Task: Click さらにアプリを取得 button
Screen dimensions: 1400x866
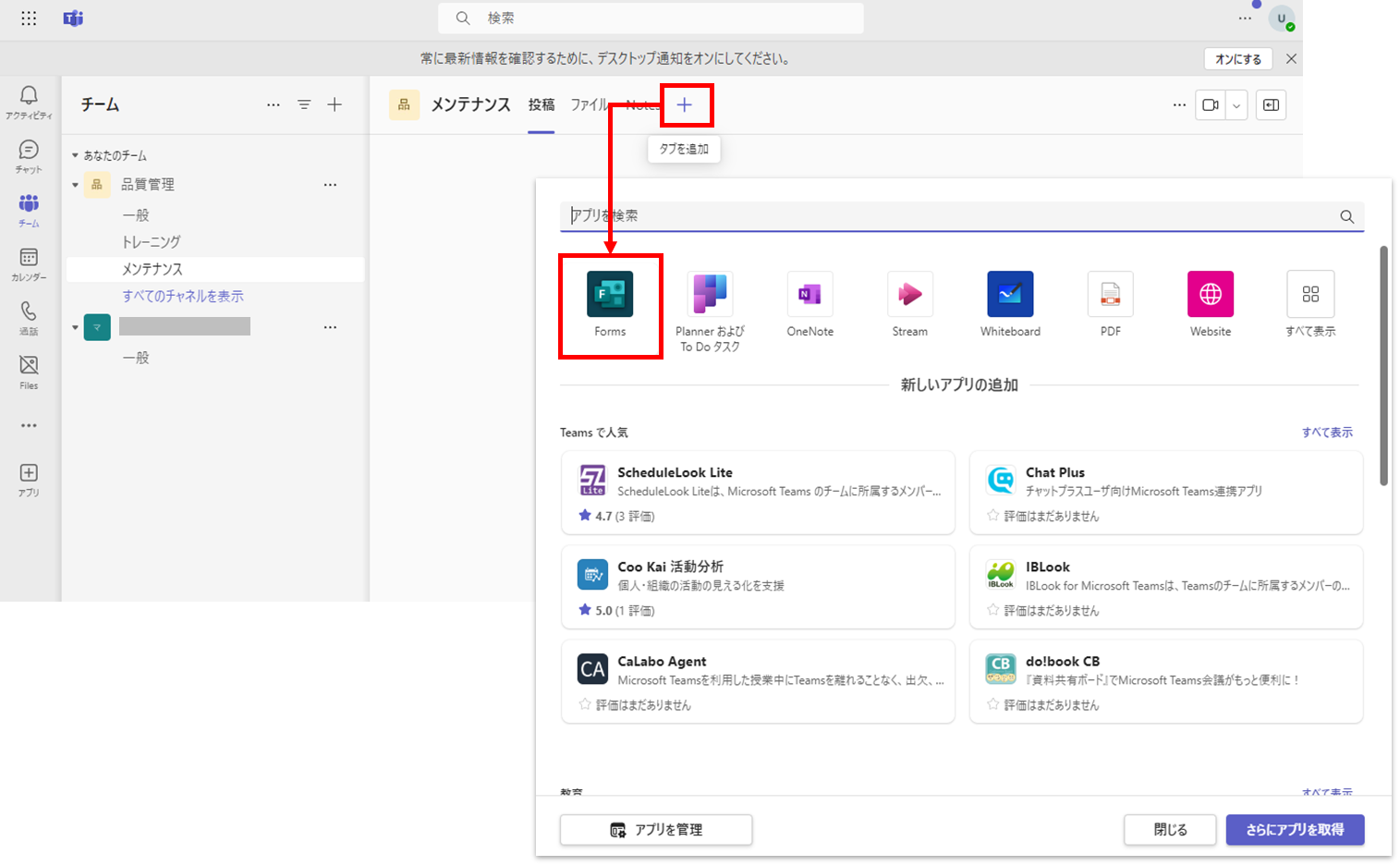Action: point(1295,830)
